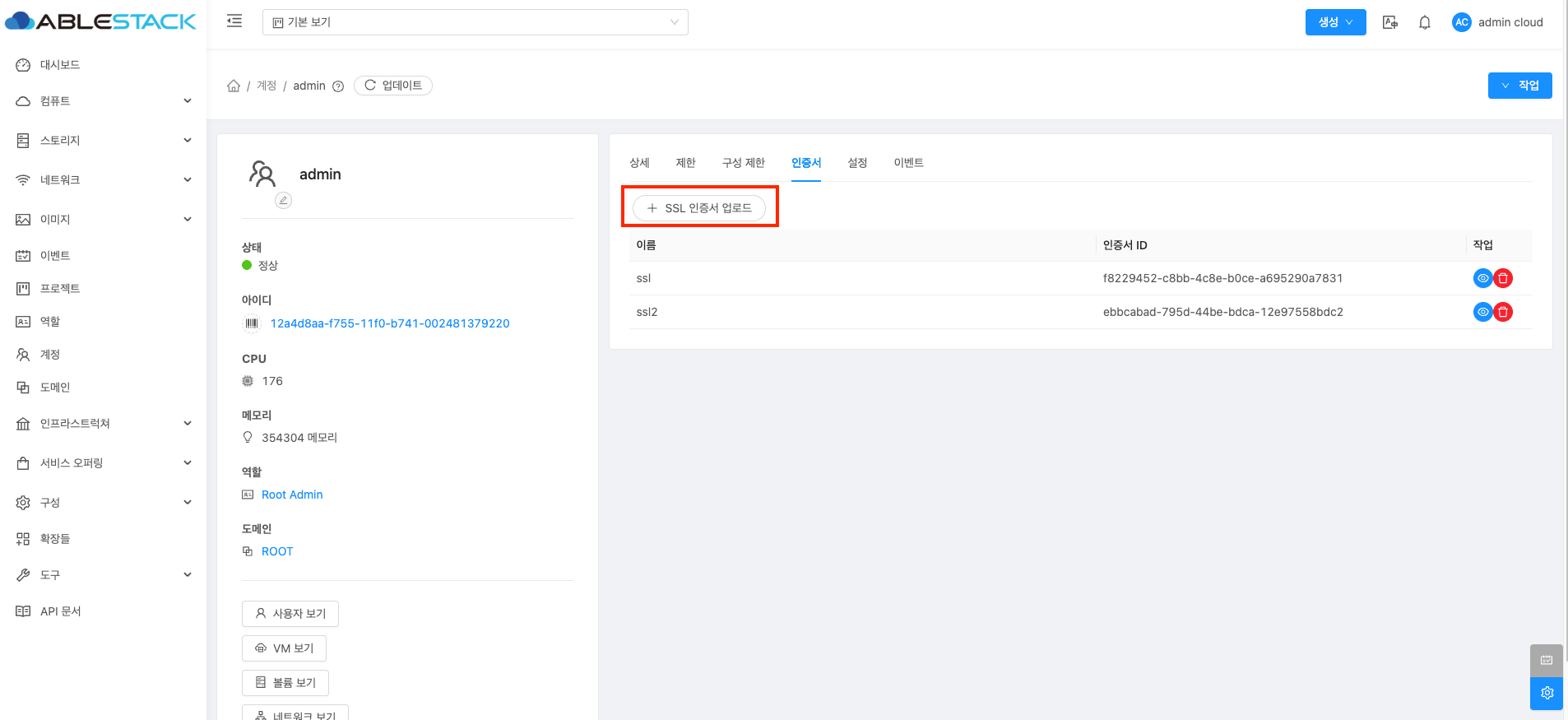Delete certificate ssl with trash icon
The width and height of the screenshot is (1568, 720).
[x=1503, y=278]
